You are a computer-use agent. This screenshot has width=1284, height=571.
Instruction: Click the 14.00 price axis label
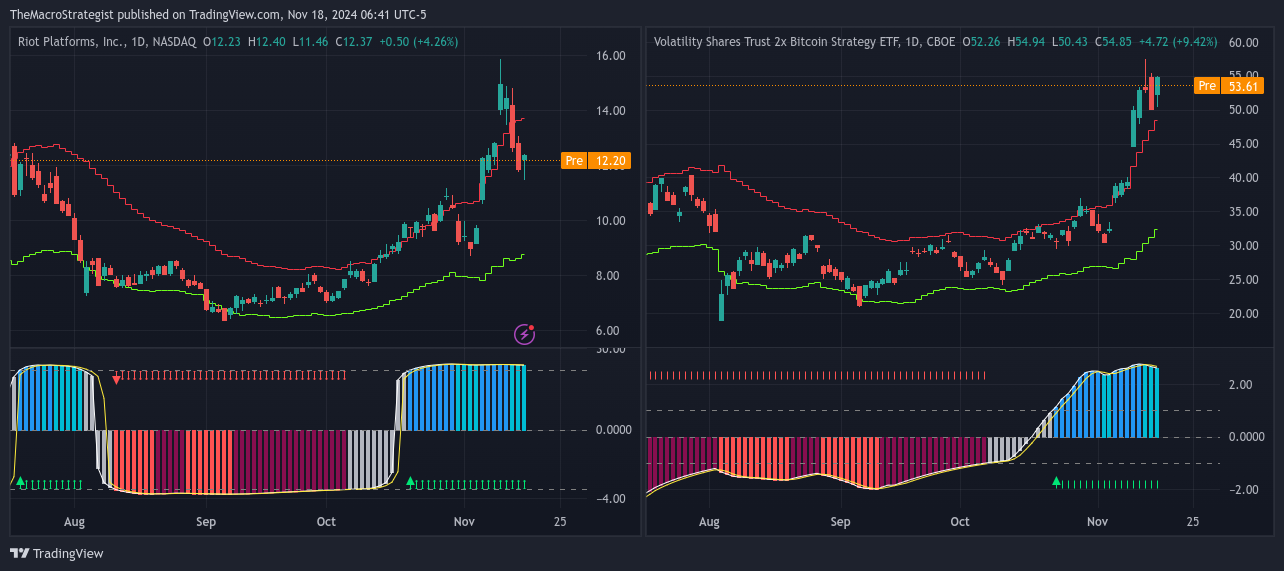[x=610, y=111]
